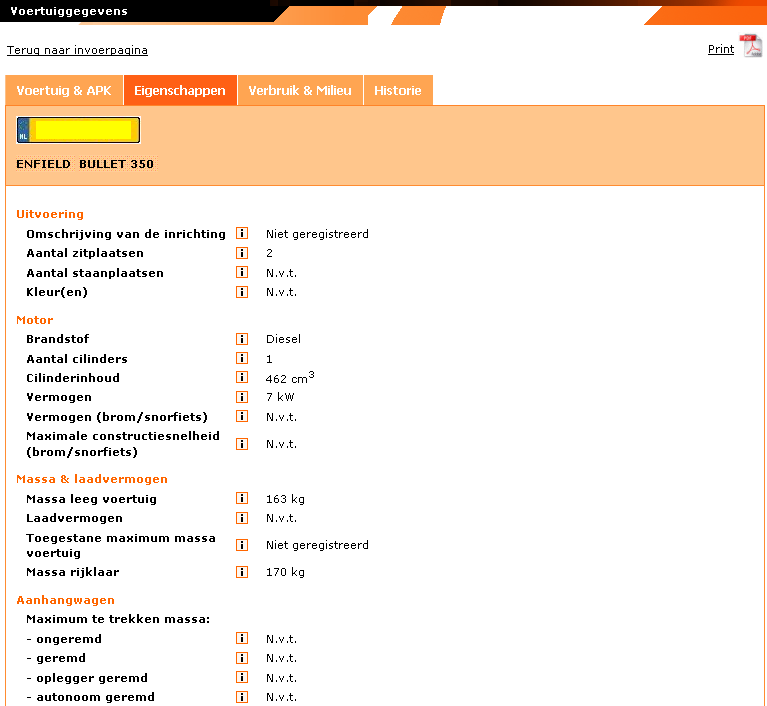Click info icon next to Massa rijklaar
This screenshot has height=706, width=767.
242,572
